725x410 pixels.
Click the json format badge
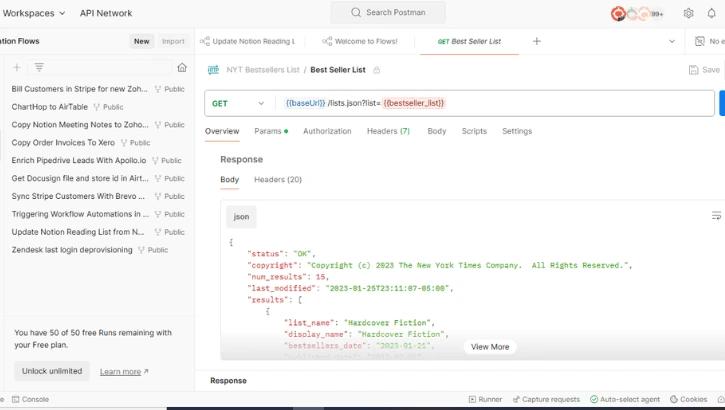pyautogui.click(x=241, y=217)
